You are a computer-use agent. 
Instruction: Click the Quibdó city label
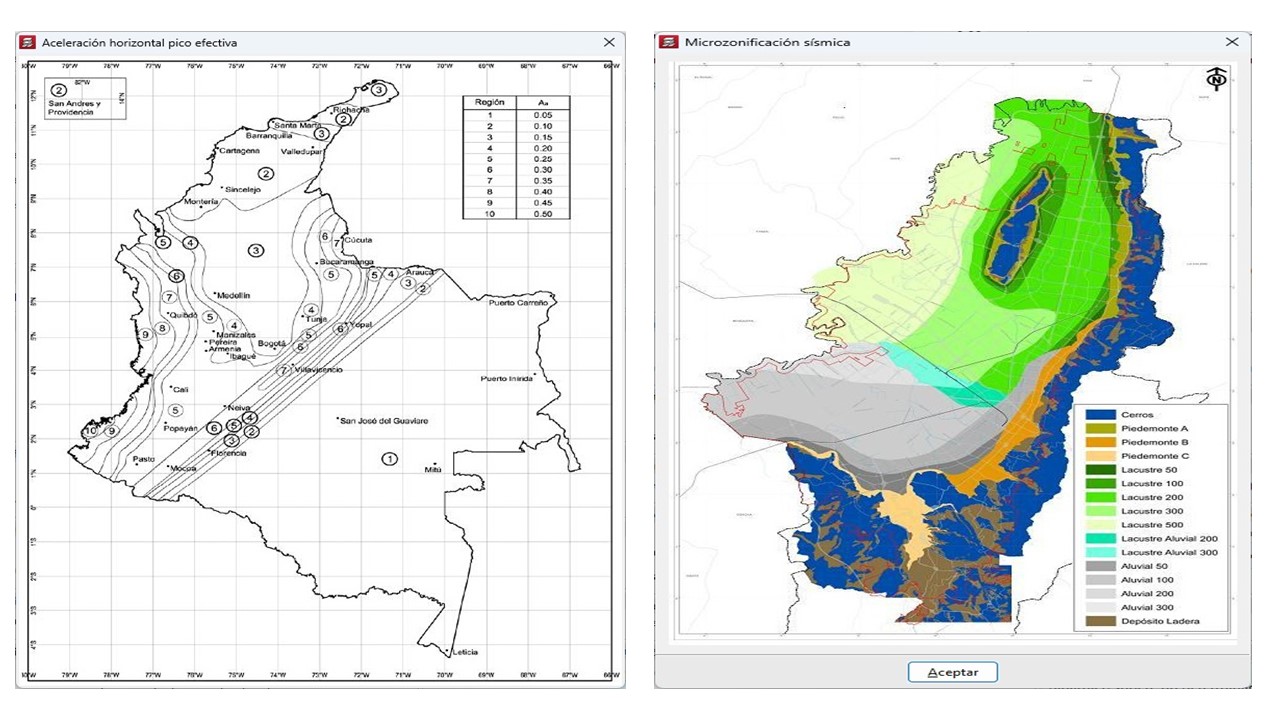tap(184, 315)
